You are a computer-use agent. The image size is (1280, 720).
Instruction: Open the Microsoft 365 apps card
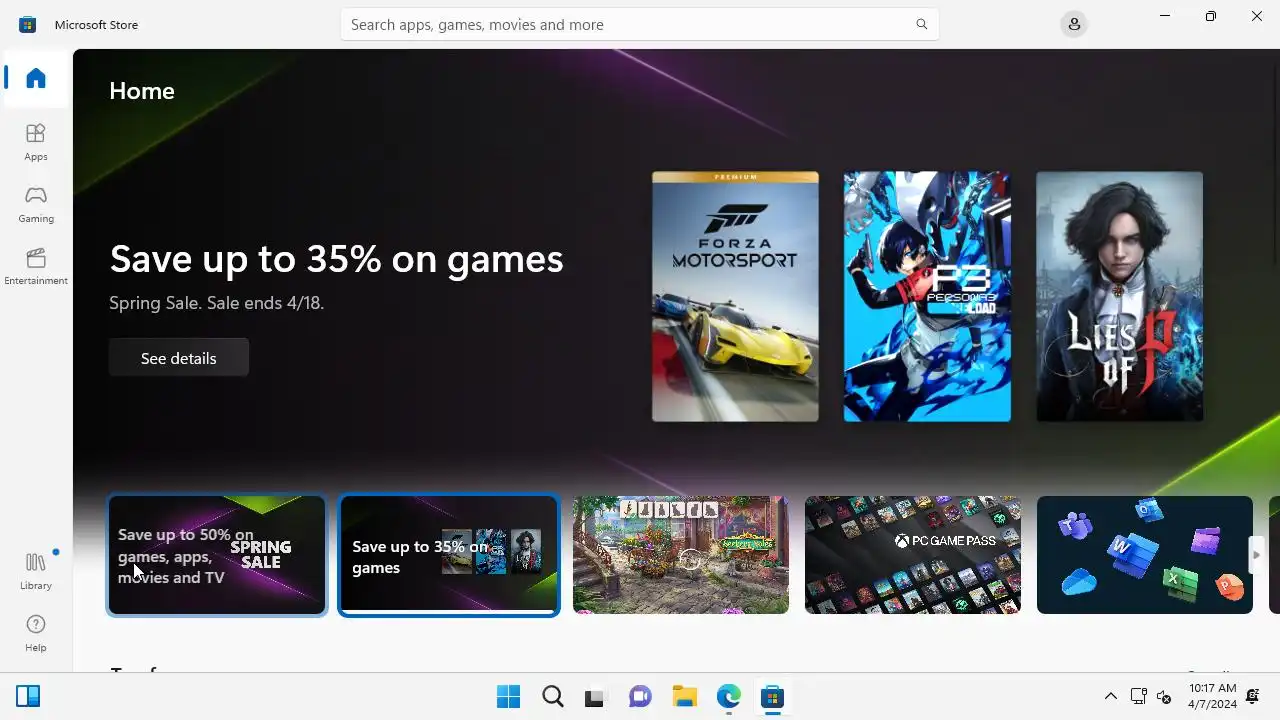[1145, 555]
